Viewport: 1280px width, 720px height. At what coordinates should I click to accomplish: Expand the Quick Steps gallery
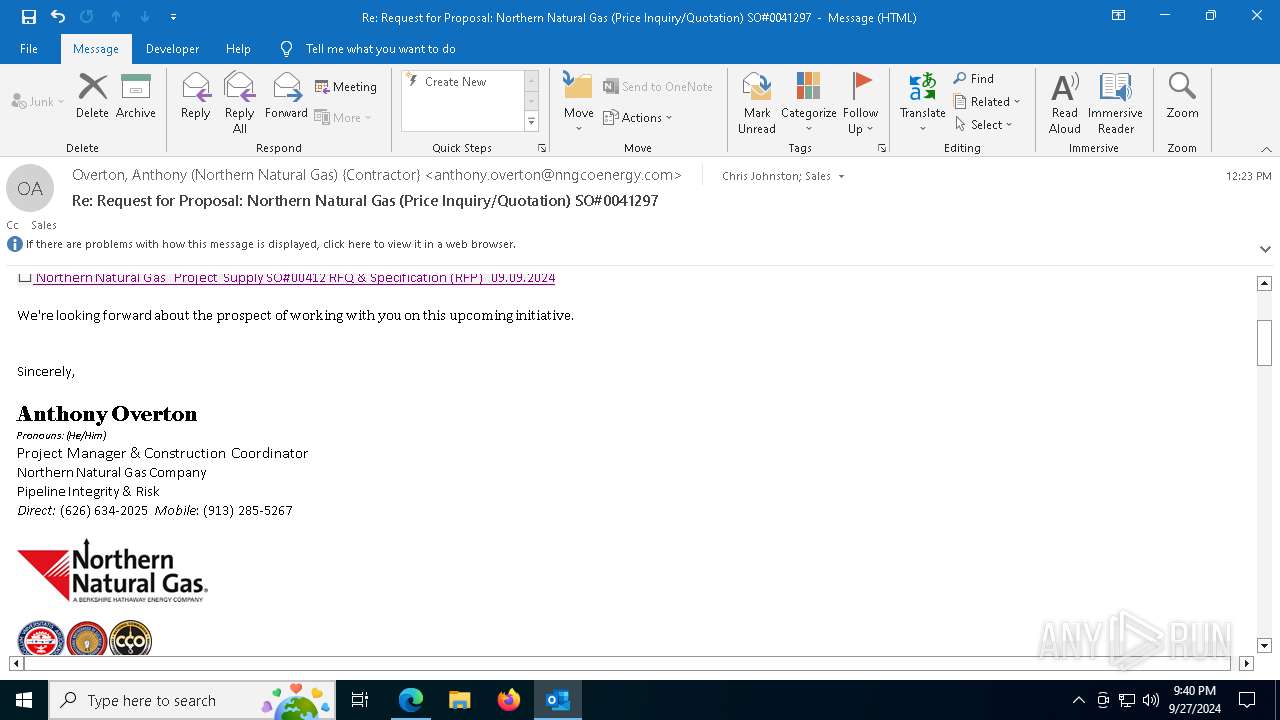[531, 122]
